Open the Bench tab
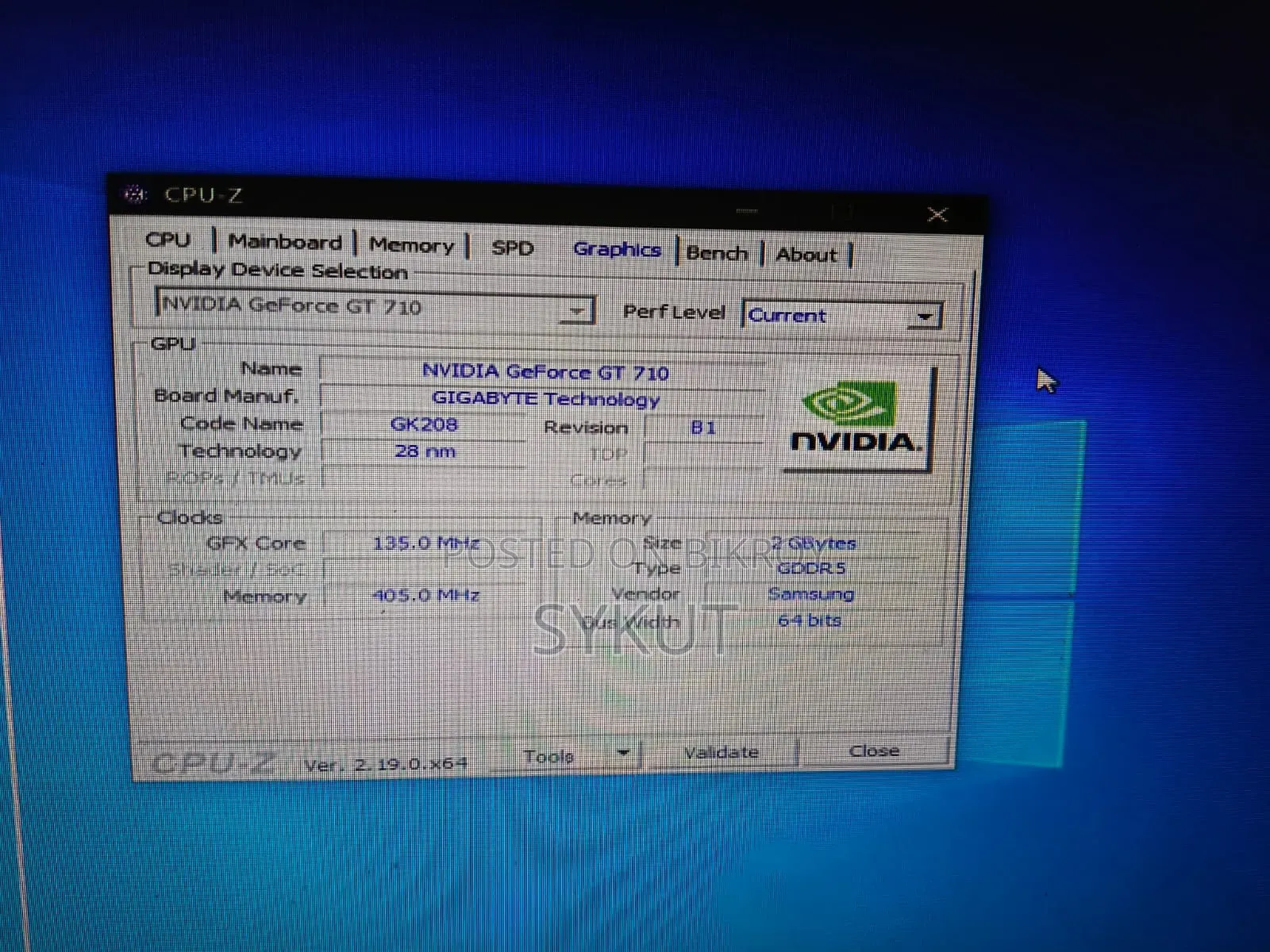This screenshot has width=1270, height=952. pyautogui.click(x=717, y=253)
